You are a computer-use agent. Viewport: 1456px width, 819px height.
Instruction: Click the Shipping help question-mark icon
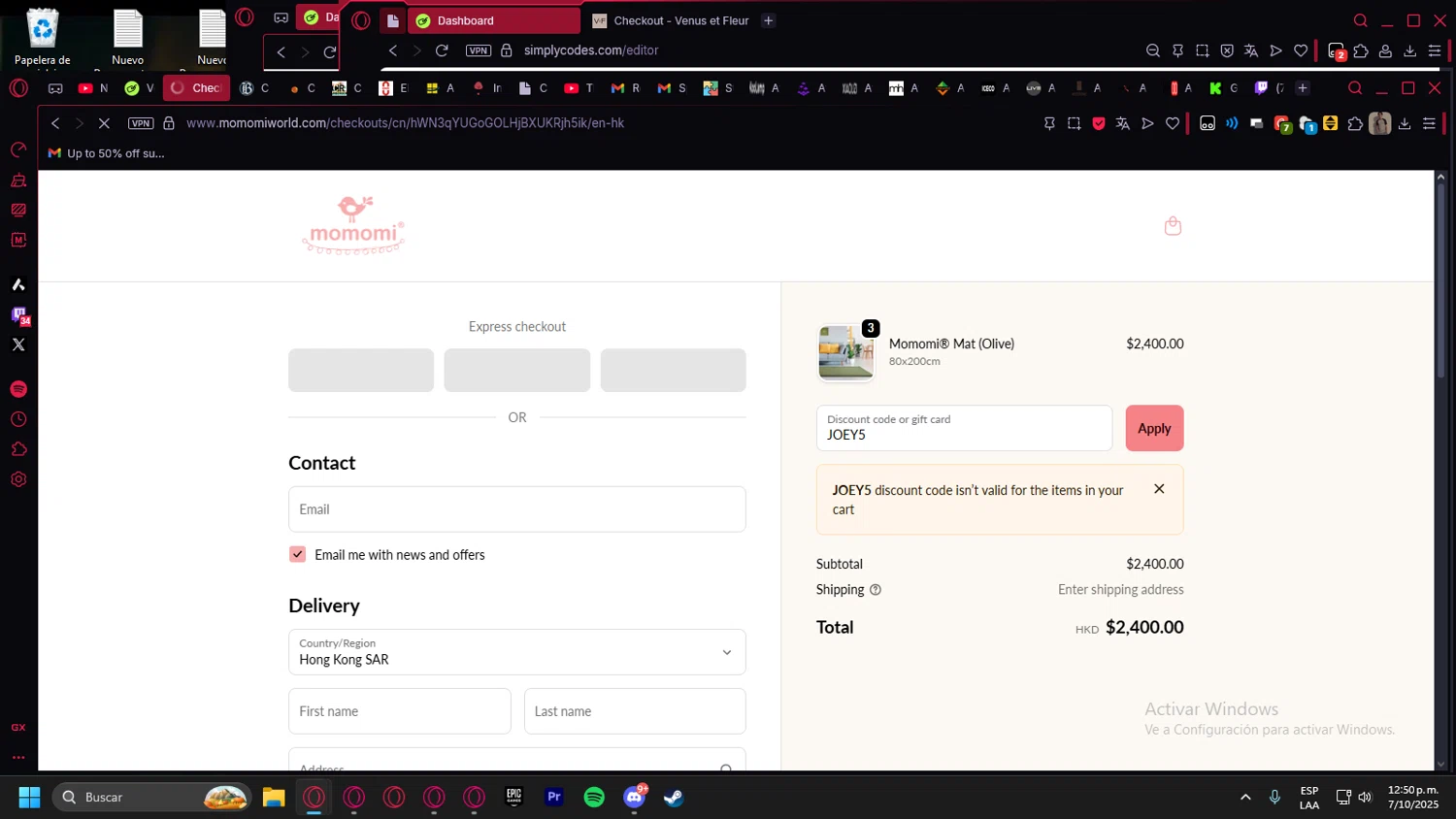tap(876, 590)
